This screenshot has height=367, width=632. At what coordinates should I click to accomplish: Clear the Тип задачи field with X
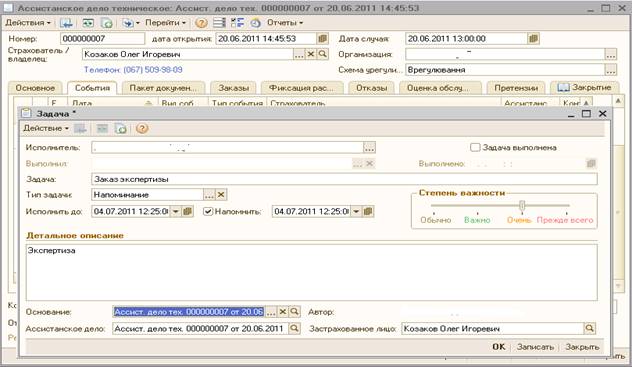click(x=221, y=195)
